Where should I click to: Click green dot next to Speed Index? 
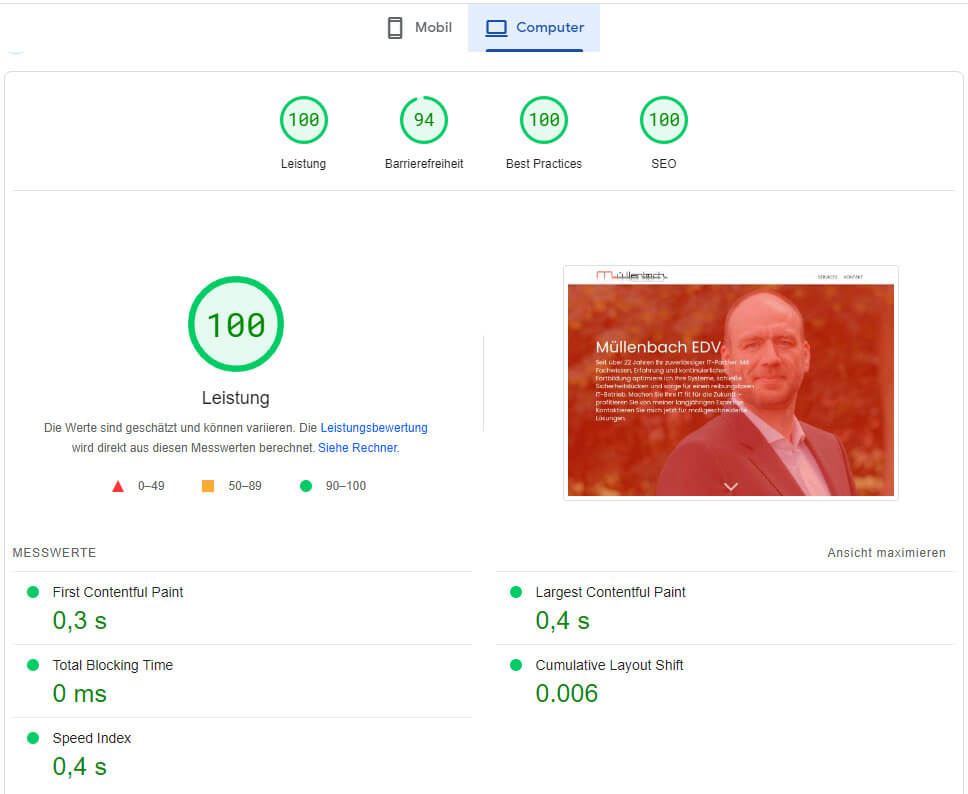tap(33, 738)
